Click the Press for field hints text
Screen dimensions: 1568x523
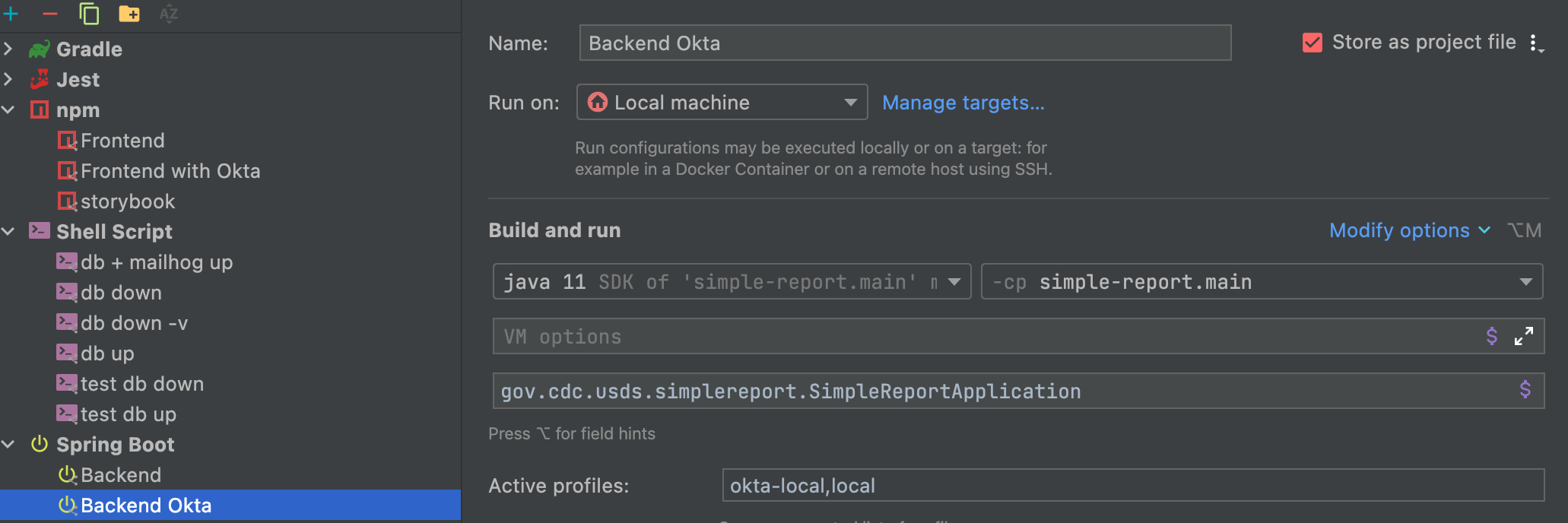coord(572,433)
